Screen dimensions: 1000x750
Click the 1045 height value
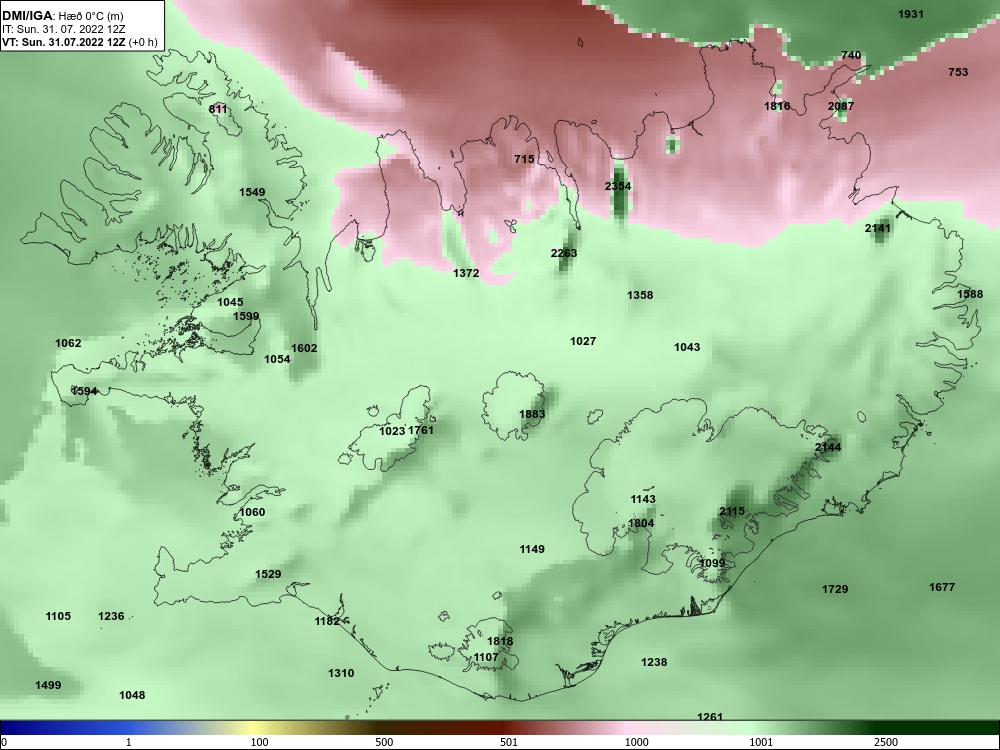pos(230,302)
